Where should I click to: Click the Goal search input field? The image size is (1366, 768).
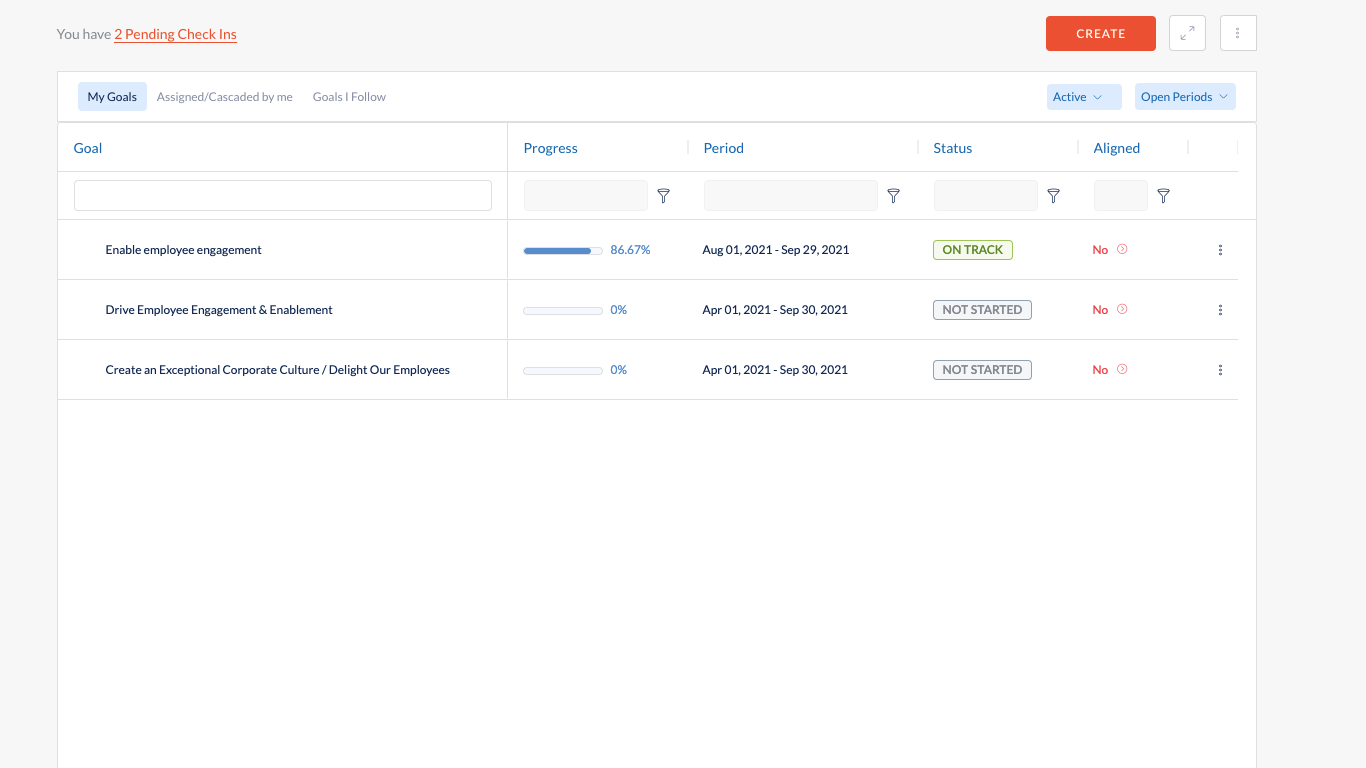pyautogui.click(x=283, y=195)
